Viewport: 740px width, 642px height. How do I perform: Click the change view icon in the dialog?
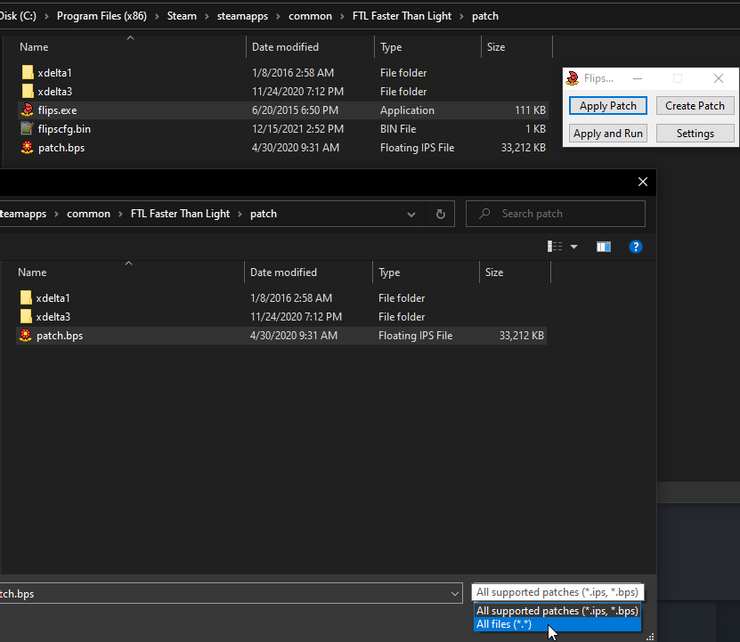click(555, 247)
